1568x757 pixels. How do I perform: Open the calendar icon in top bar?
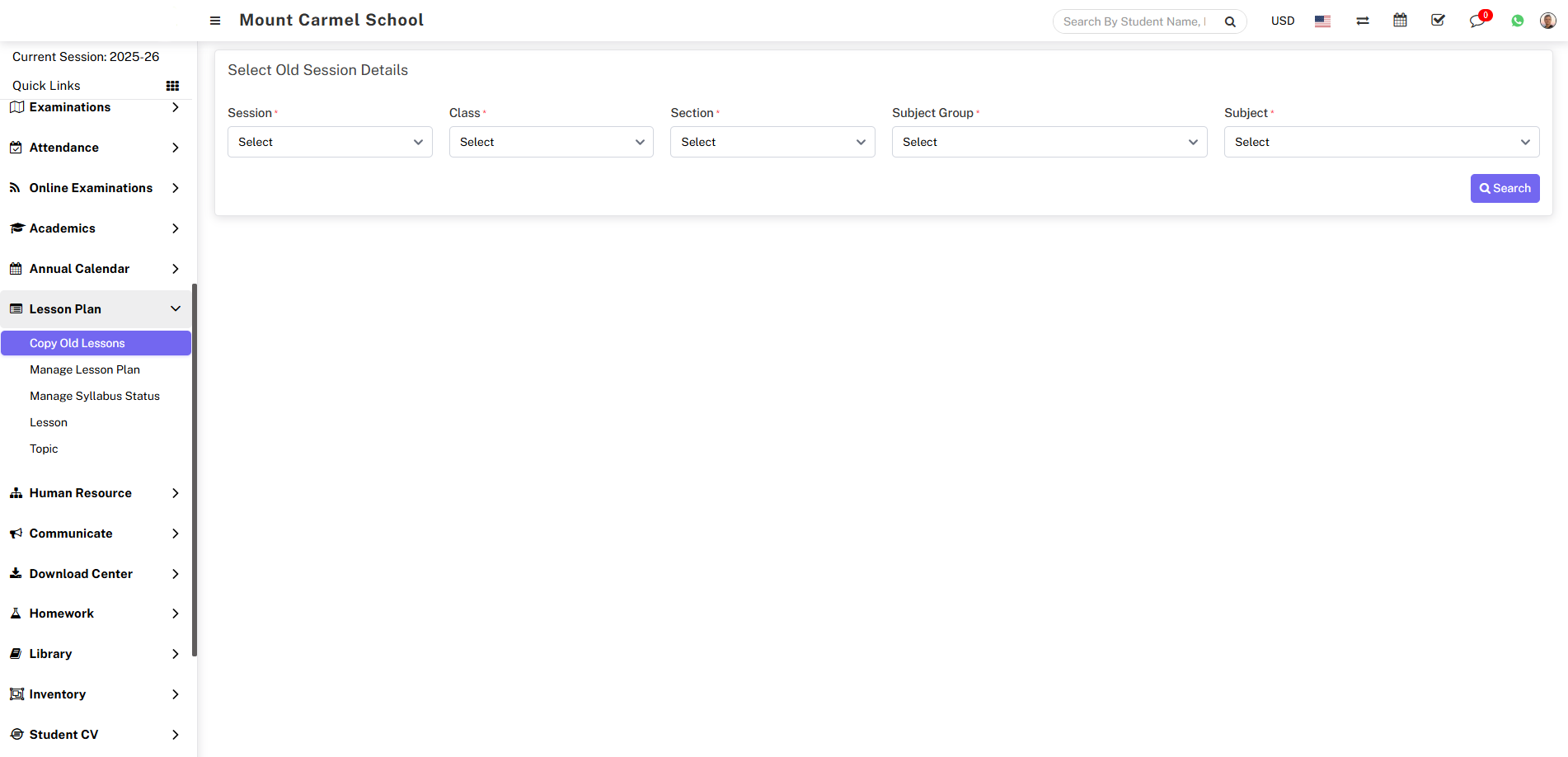(1400, 21)
